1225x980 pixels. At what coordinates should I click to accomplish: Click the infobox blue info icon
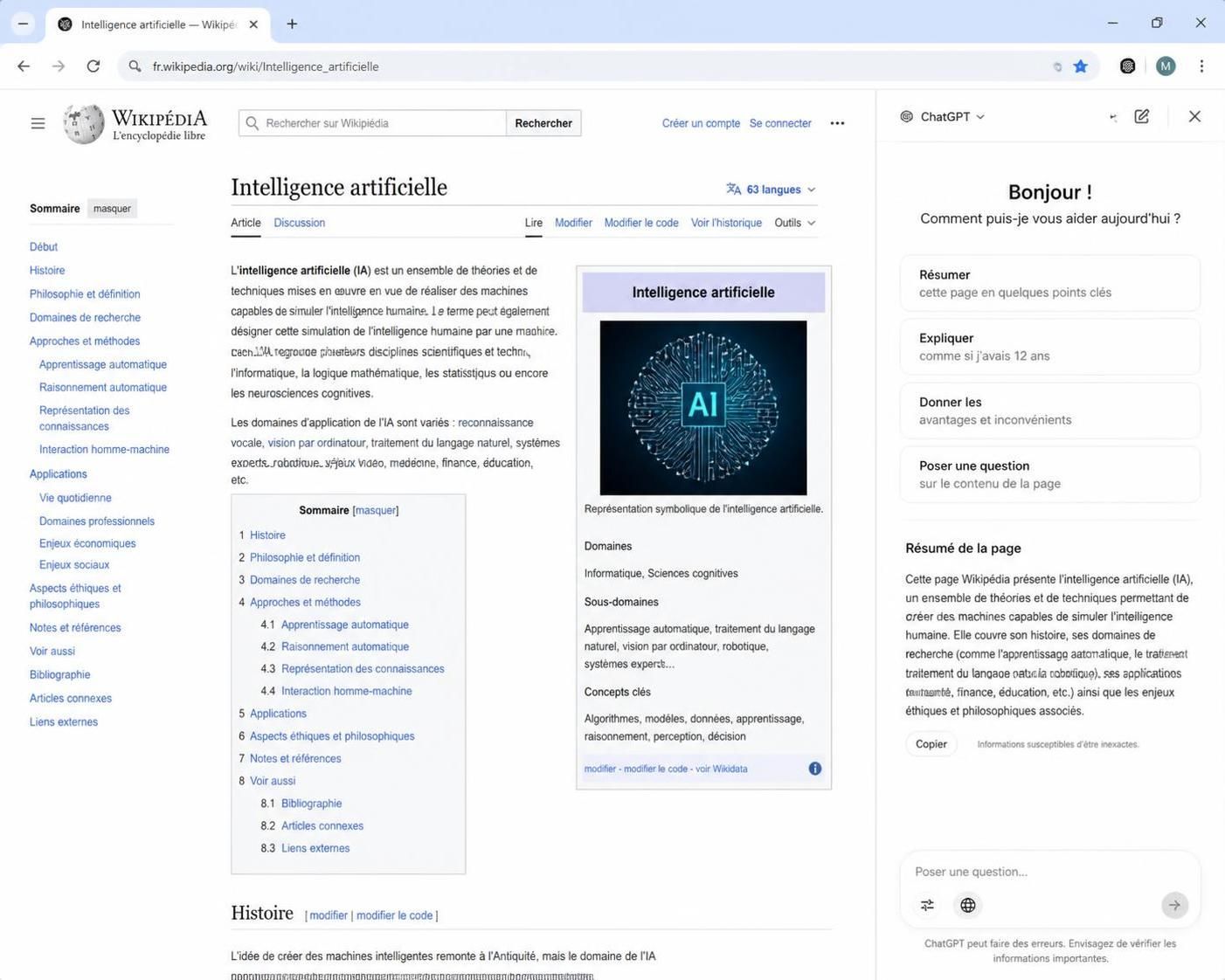[814, 769]
